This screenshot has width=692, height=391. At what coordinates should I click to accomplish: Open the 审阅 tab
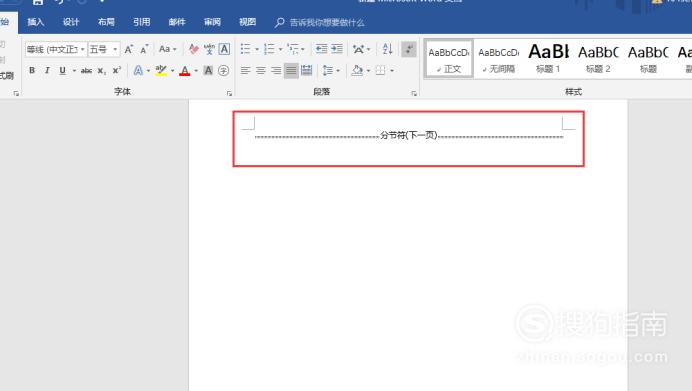(x=212, y=22)
